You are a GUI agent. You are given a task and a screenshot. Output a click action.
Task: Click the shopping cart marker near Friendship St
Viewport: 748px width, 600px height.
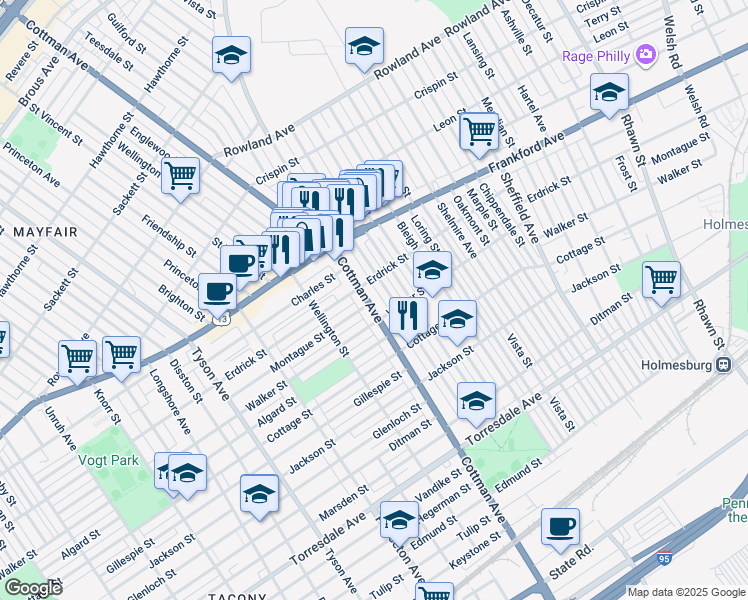click(180, 174)
